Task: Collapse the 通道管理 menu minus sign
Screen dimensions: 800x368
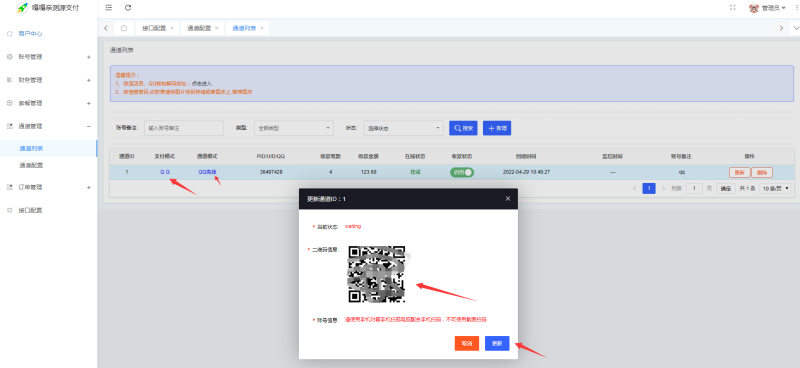Action: pyautogui.click(x=89, y=126)
